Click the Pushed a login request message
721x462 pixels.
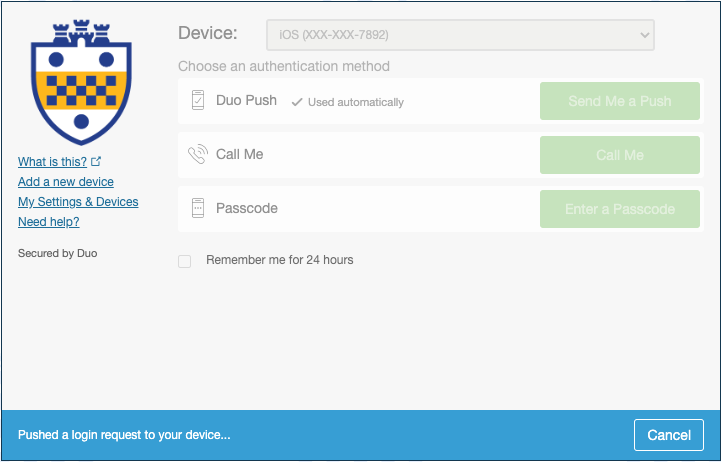pos(124,435)
